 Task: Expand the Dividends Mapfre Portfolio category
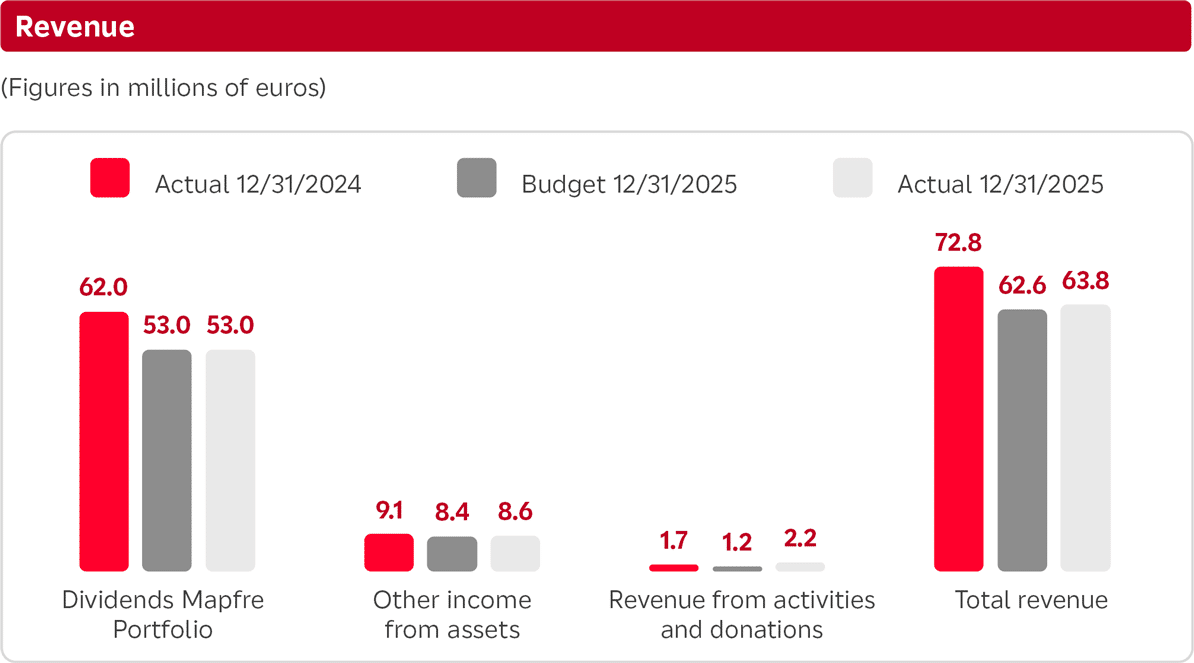click(x=162, y=614)
